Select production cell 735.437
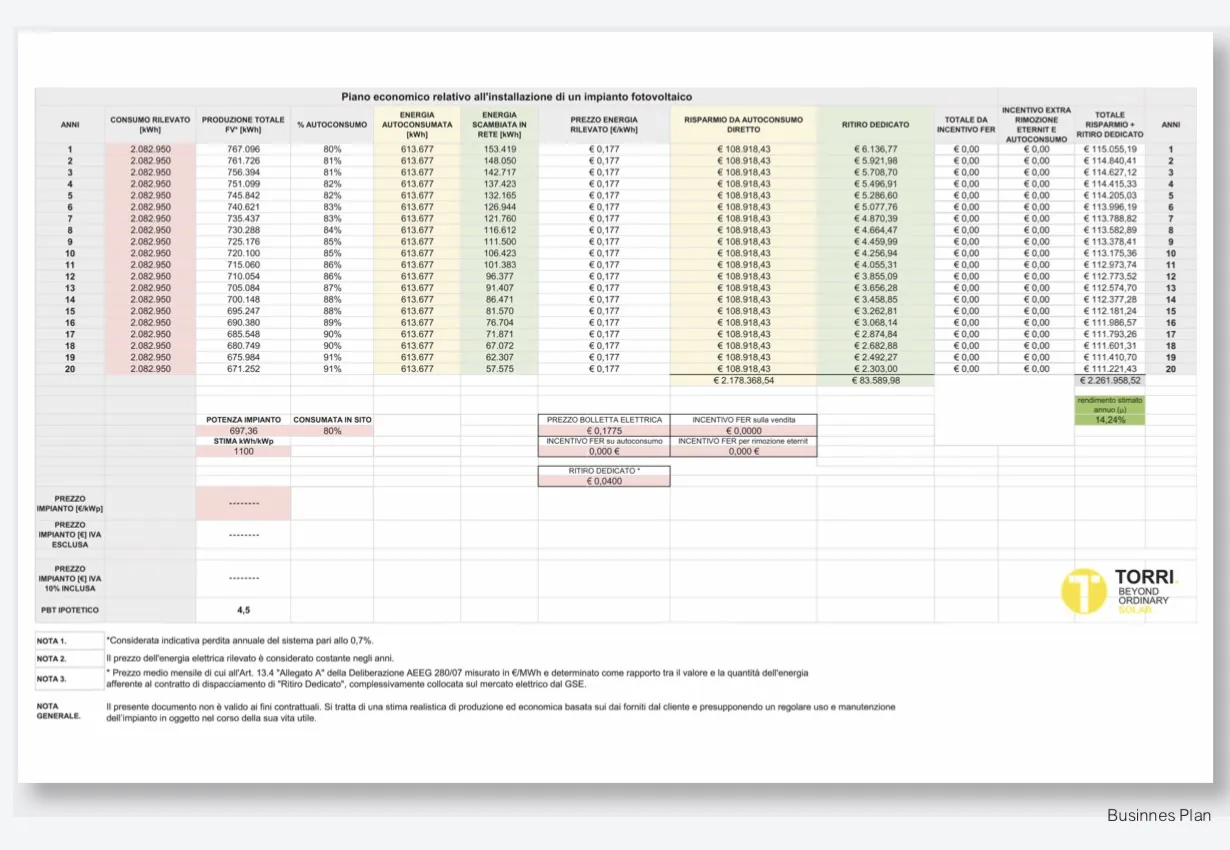 pyautogui.click(x=244, y=218)
